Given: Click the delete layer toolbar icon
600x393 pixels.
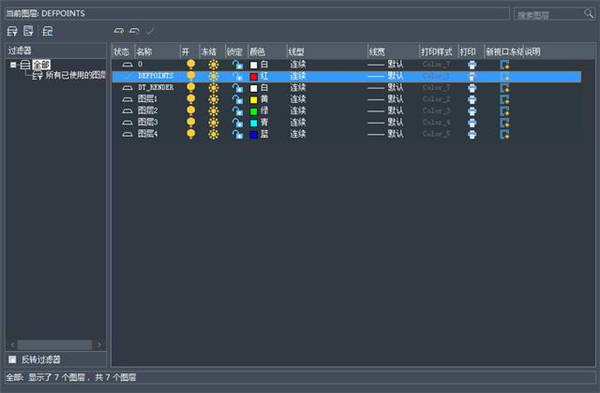Looking at the screenshot, I should coord(134,31).
